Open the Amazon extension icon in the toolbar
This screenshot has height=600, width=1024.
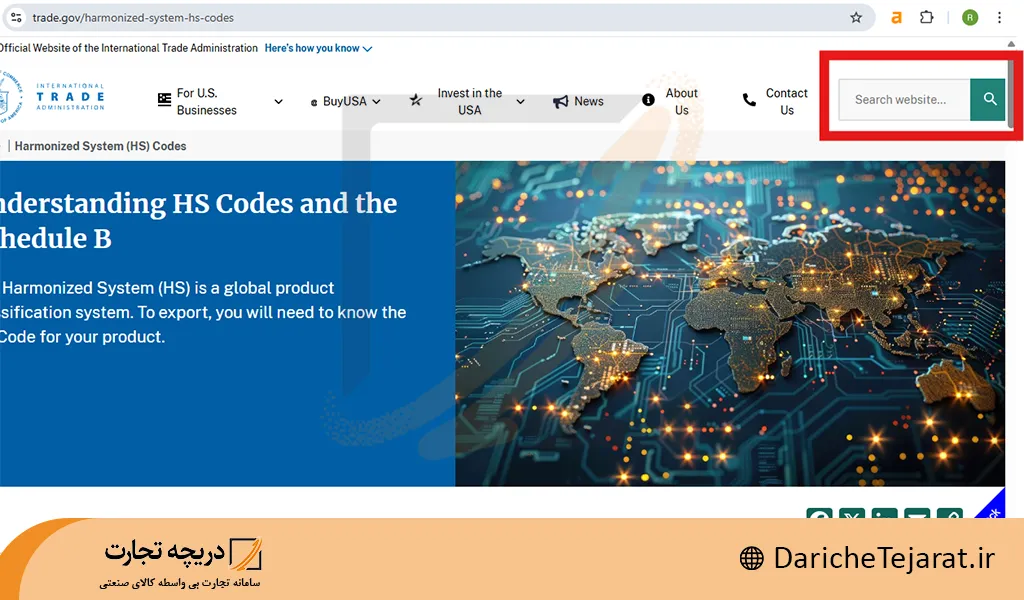click(x=897, y=17)
